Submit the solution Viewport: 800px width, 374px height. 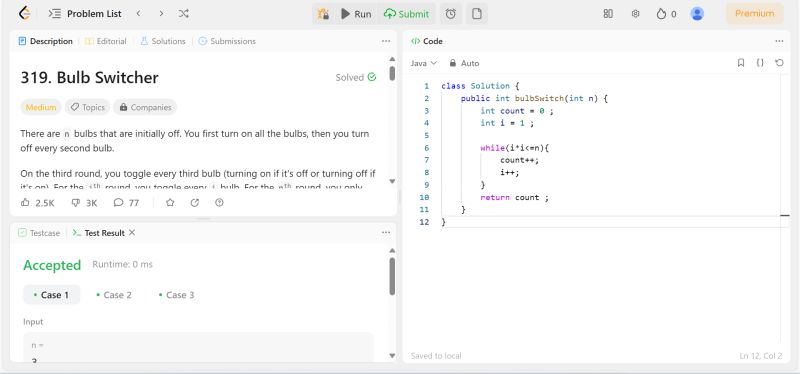pyautogui.click(x=407, y=14)
